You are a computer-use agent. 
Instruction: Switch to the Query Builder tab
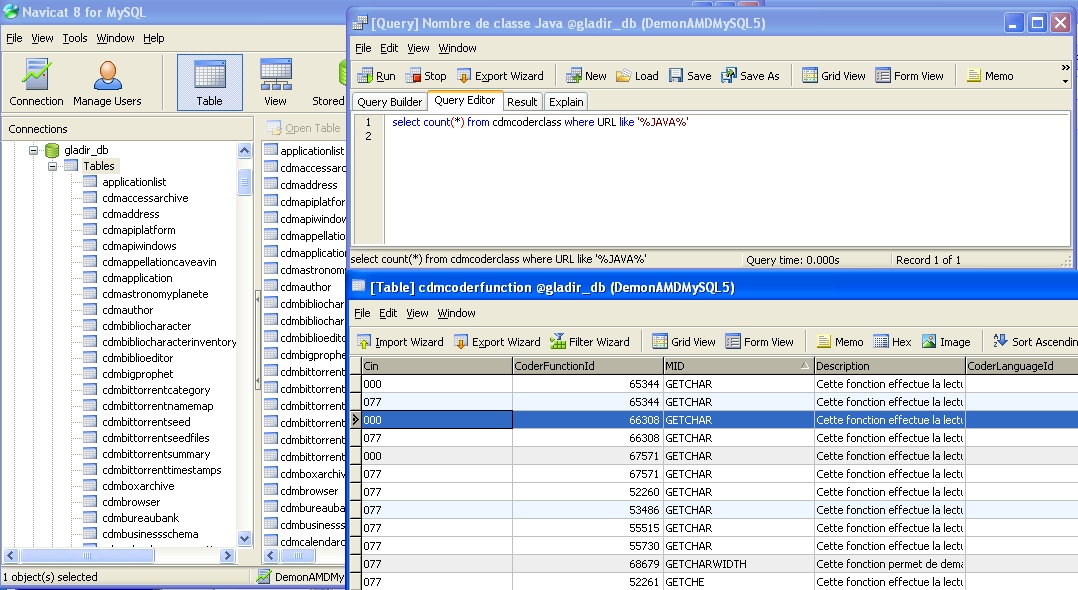[x=389, y=102]
